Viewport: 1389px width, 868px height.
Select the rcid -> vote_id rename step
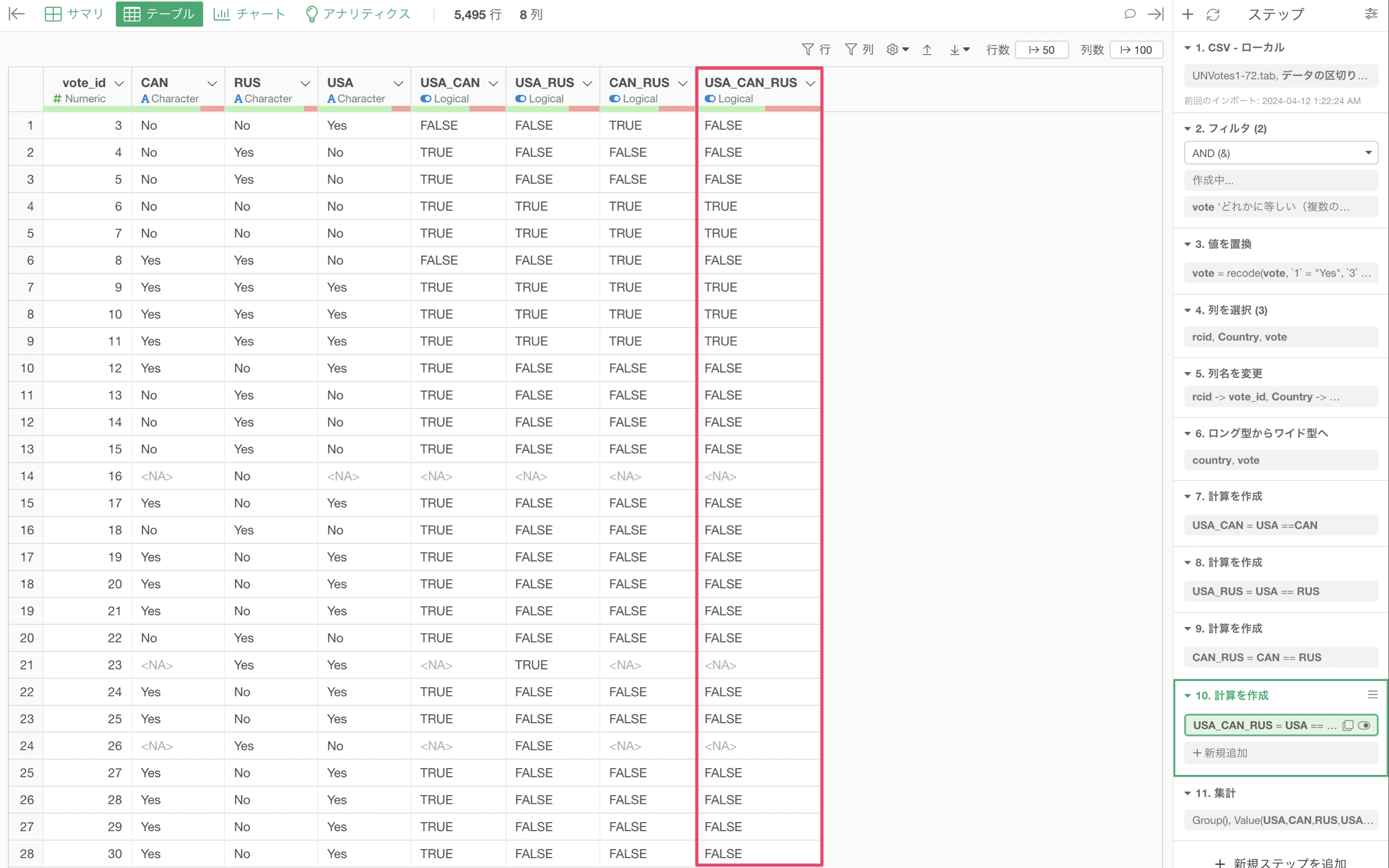[1281, 397]
